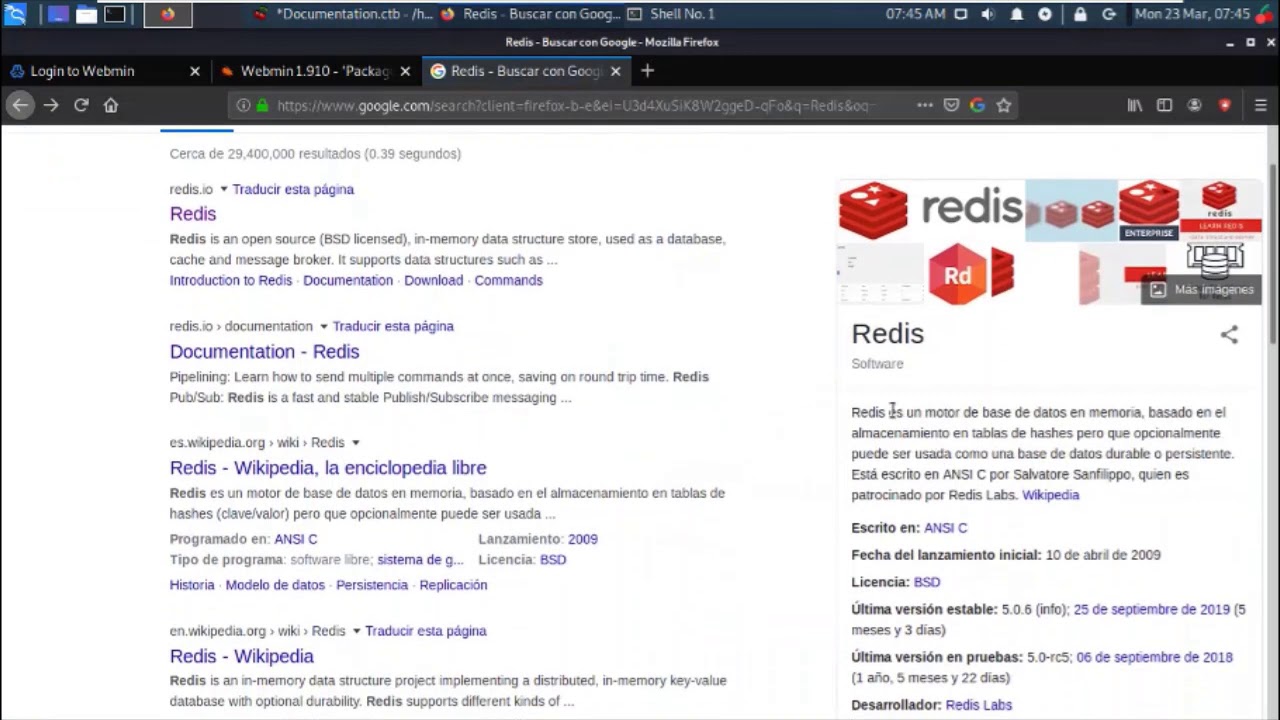Open Más imágenes button
Screen dimensions: 1280x720
click(x=1203, y=289)
